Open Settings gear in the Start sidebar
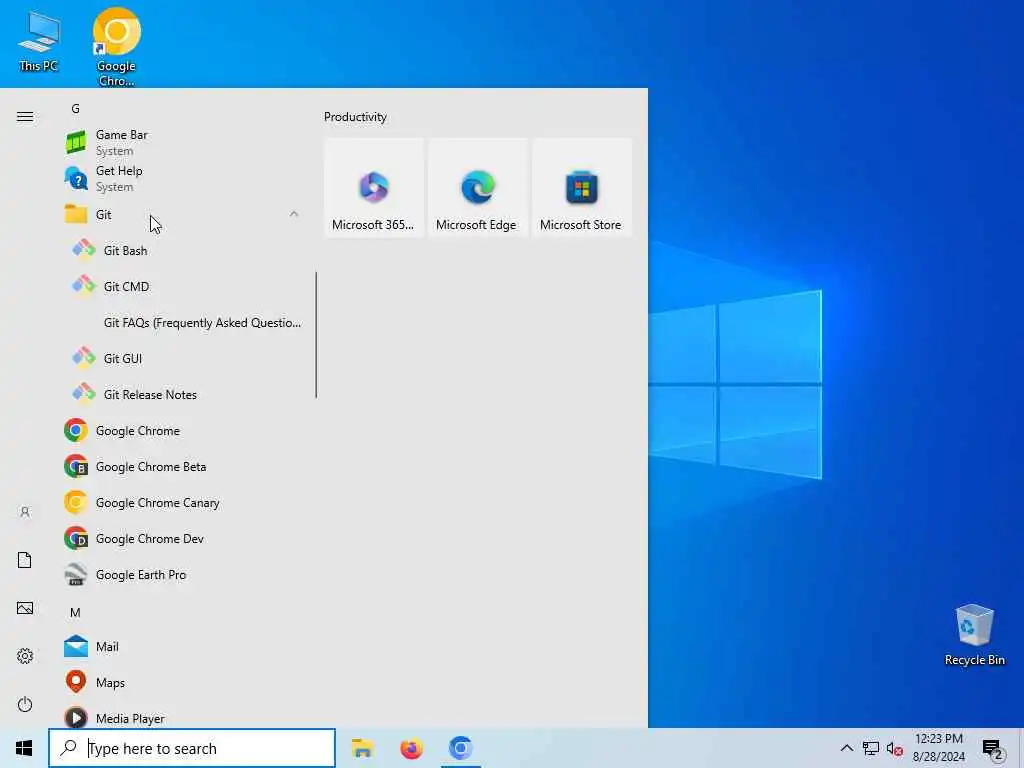The image size is (1024, 768). click(25, 656)
